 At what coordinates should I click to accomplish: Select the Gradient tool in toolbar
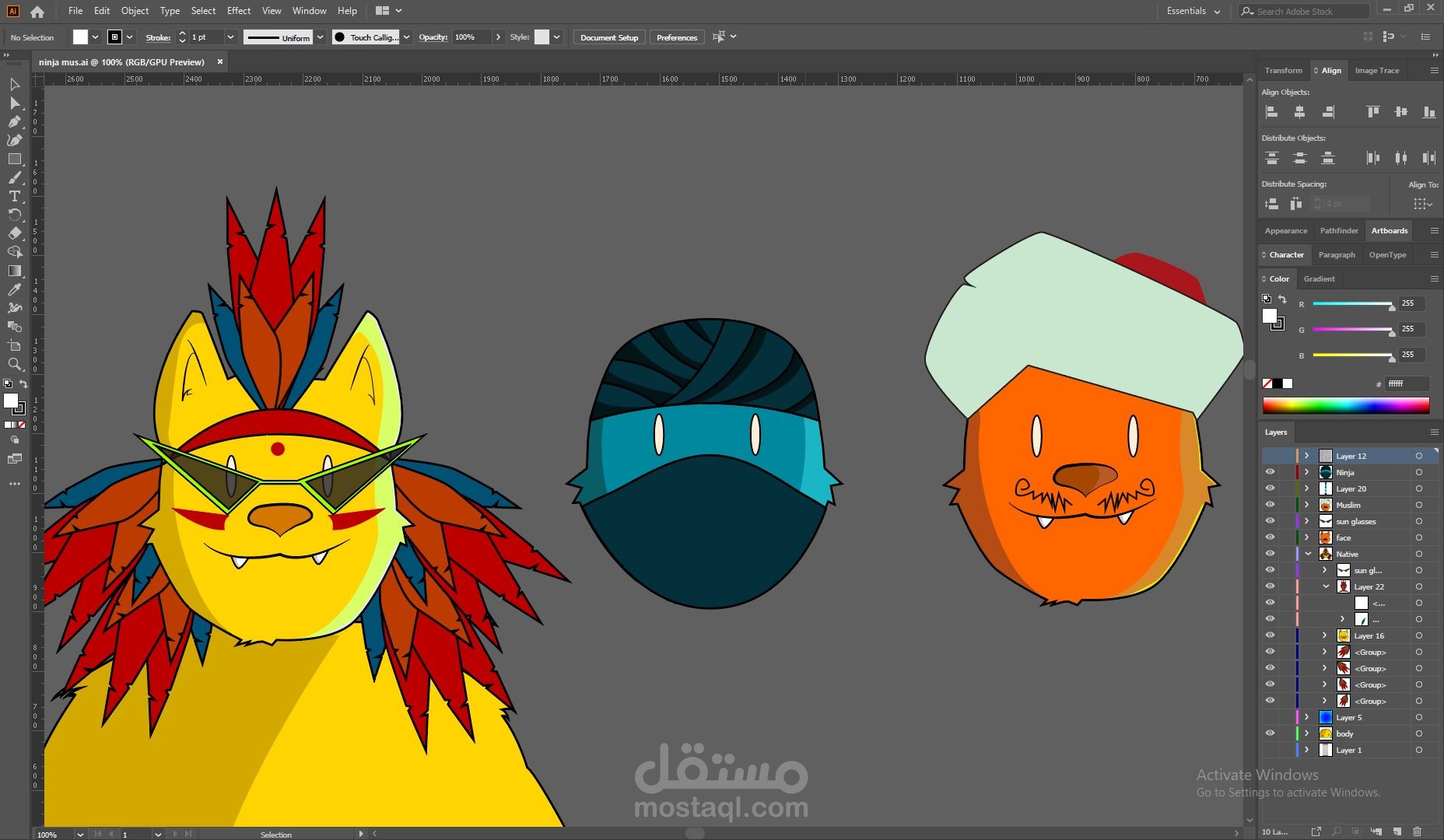[15, 271]
